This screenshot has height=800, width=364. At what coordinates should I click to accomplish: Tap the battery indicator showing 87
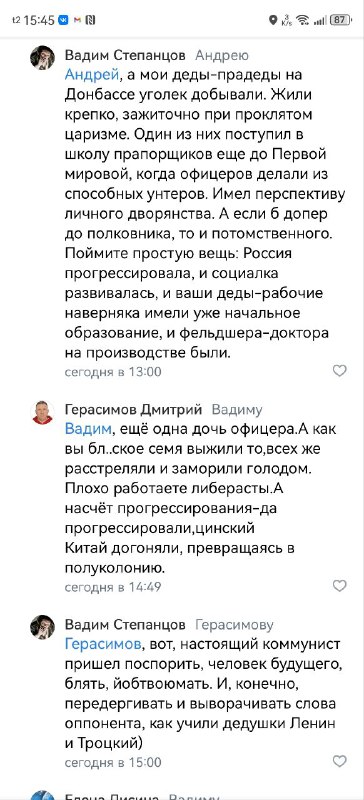(341, 20)
